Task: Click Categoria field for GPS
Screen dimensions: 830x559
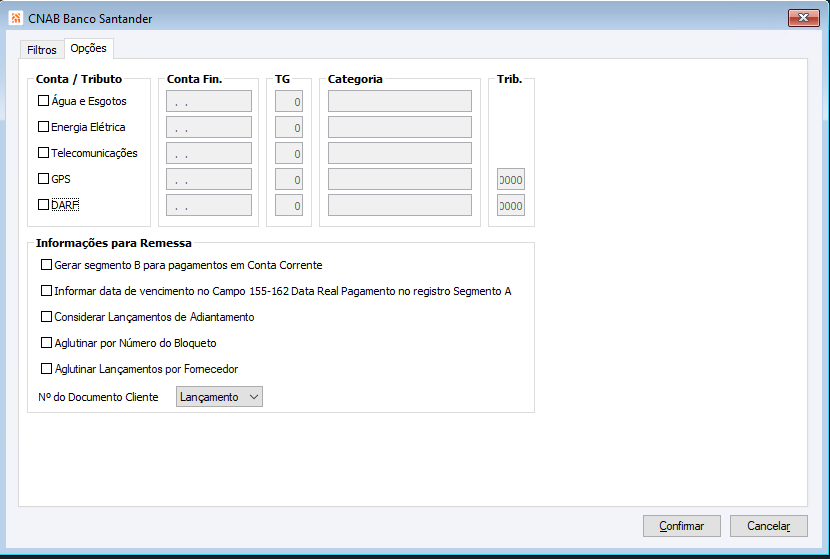Action: tap(400, 179)
